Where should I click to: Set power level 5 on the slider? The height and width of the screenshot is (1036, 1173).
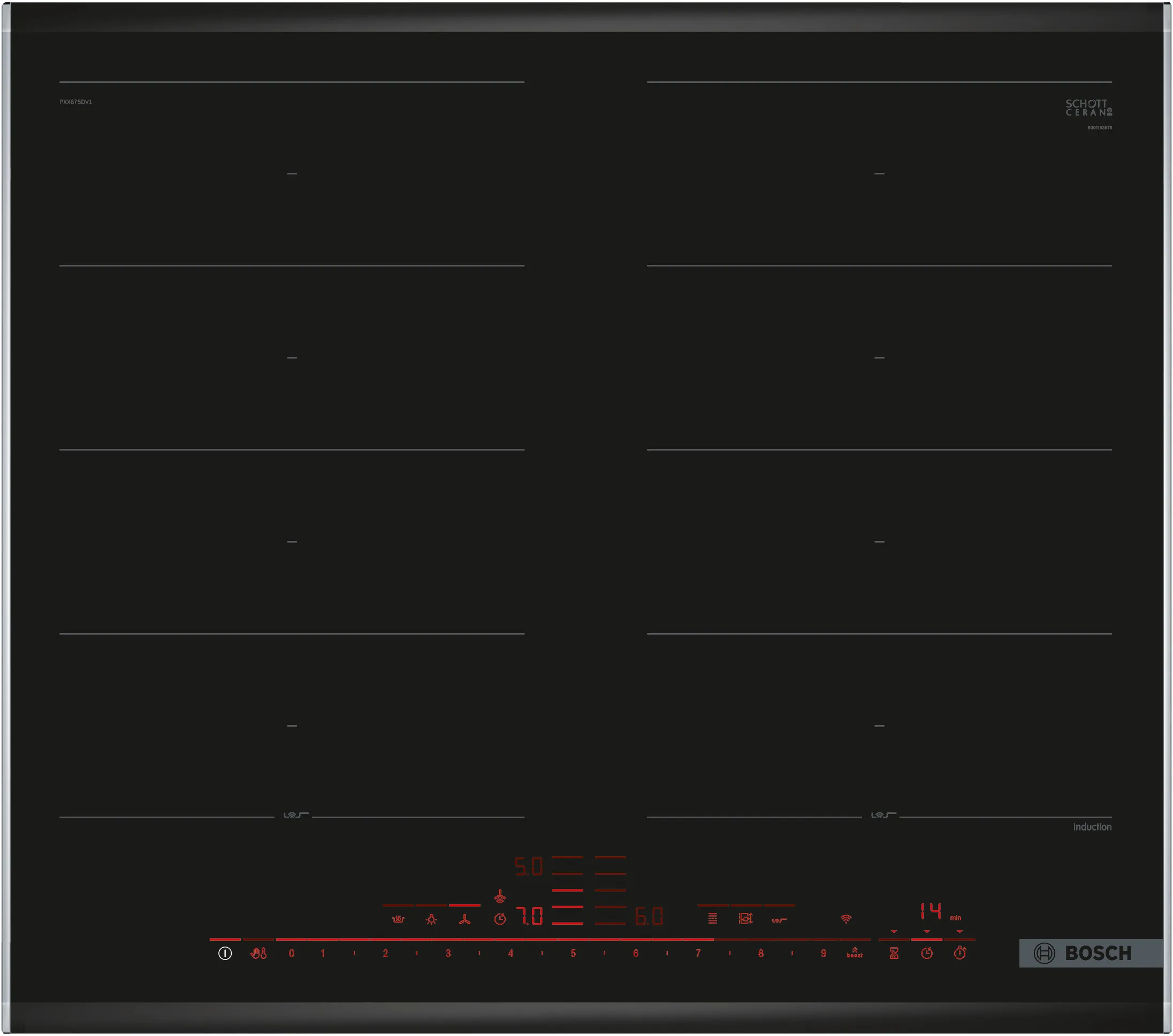(573, 954)
